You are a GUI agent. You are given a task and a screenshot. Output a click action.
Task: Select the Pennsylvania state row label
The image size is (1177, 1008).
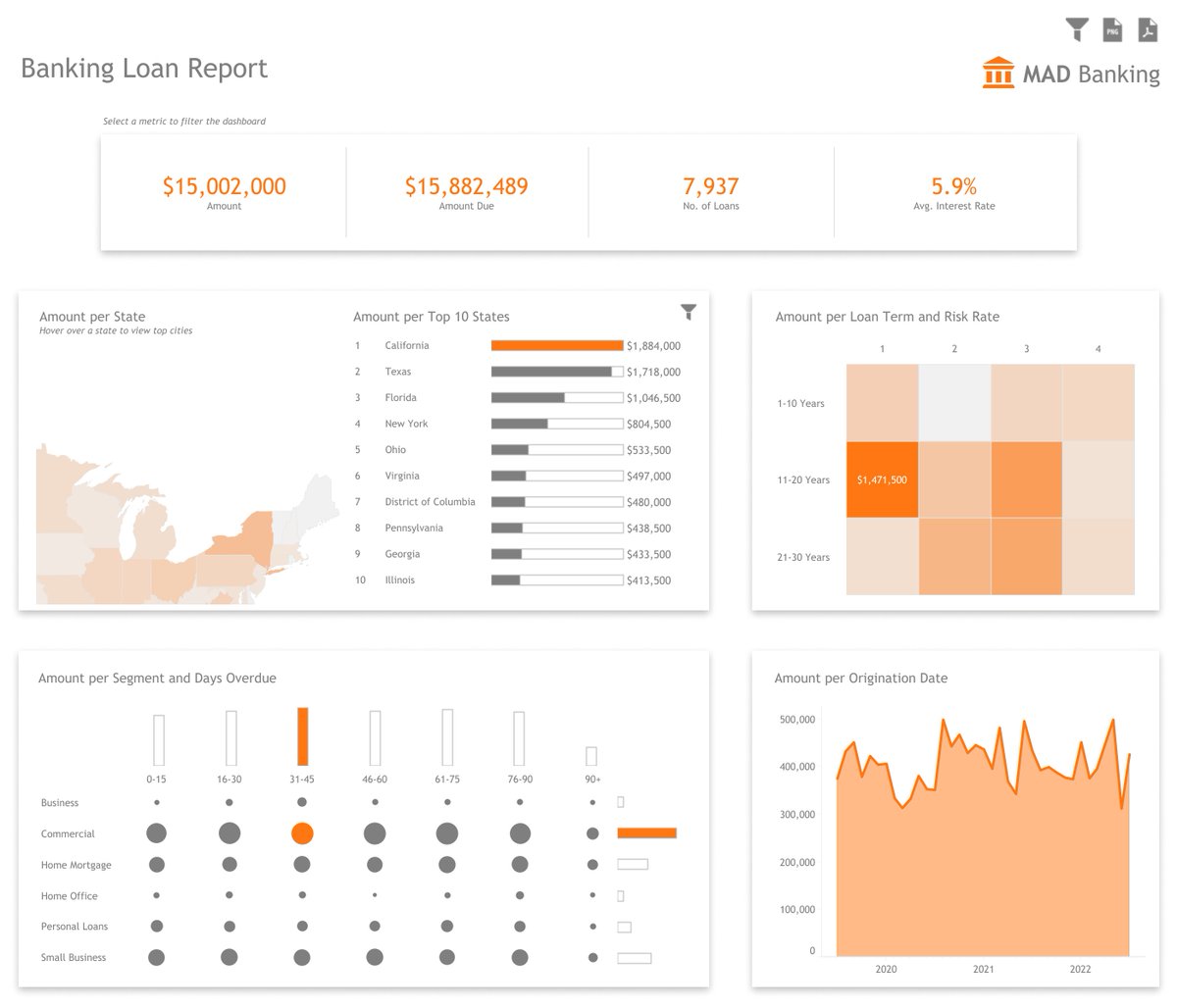414,528
